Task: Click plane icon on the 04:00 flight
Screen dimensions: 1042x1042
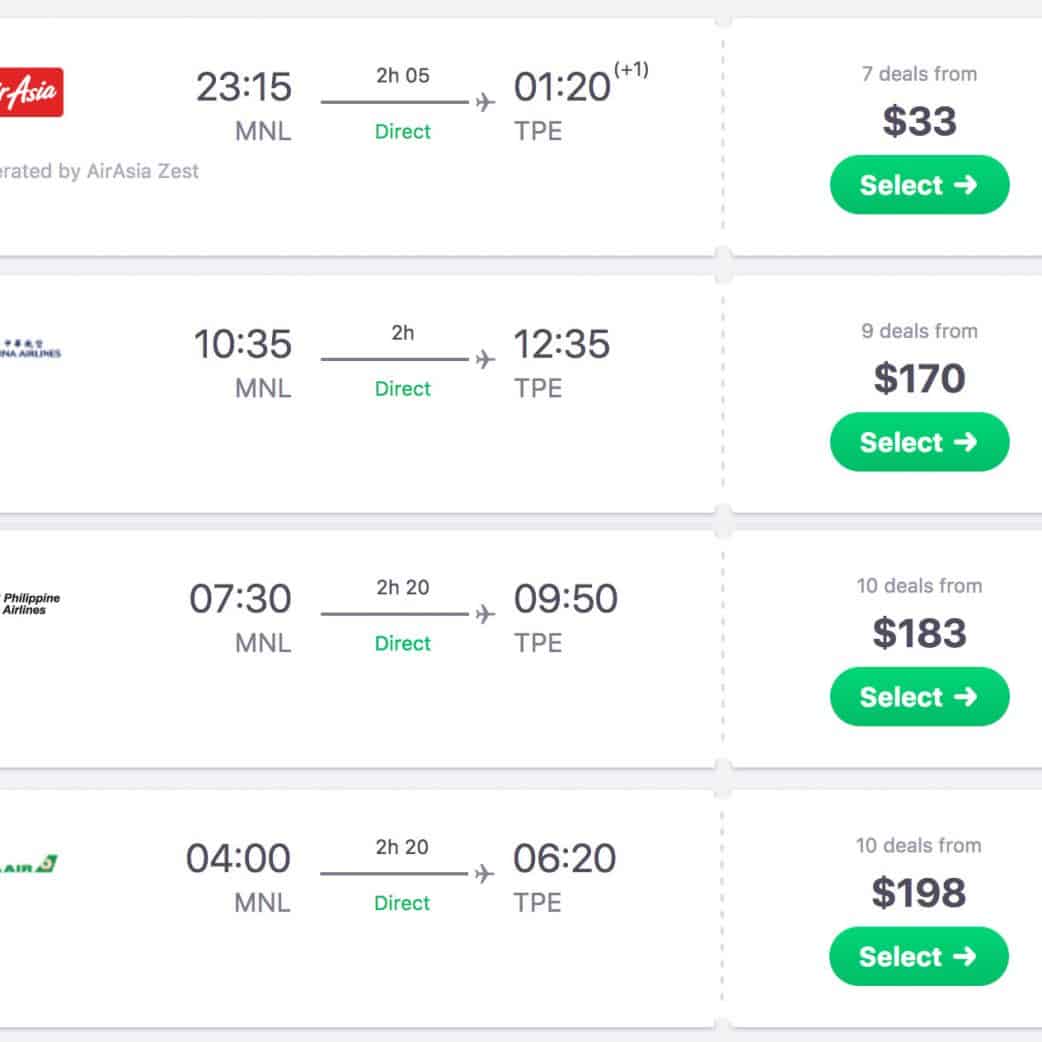Action: click(485, 874)
